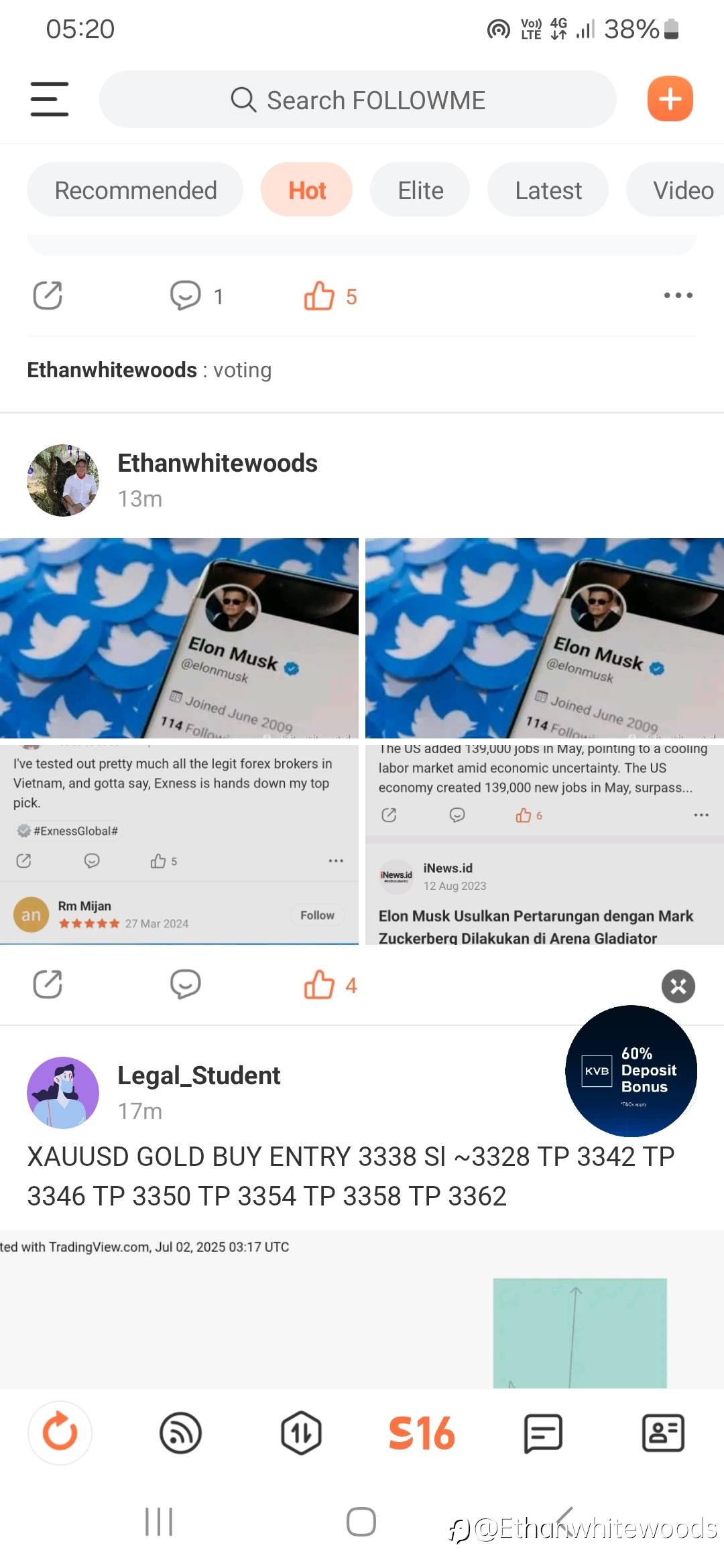Open the S16 event icon
The image size is (724, 1568).
[422, 1433]
